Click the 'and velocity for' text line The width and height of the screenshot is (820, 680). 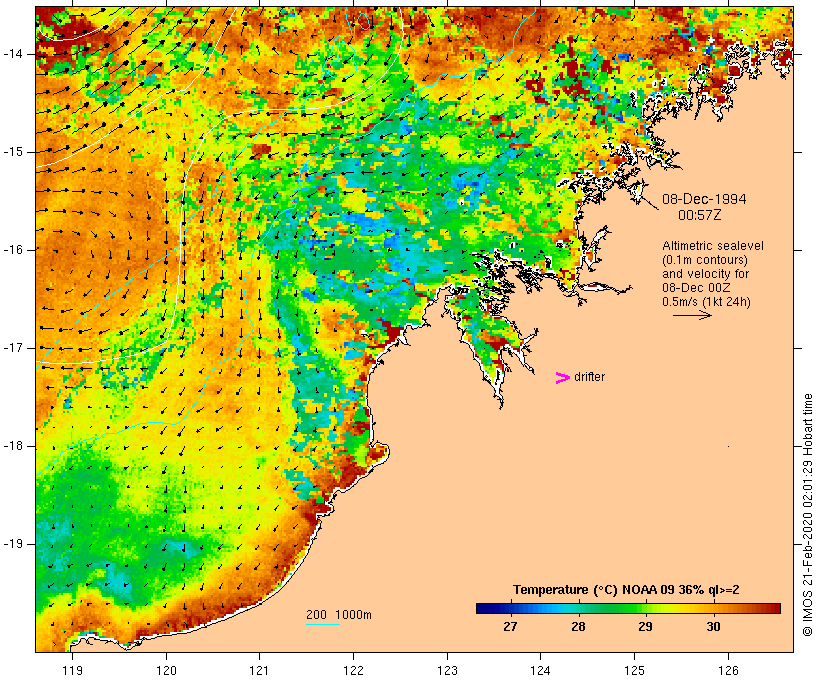(x=705, y=274)
